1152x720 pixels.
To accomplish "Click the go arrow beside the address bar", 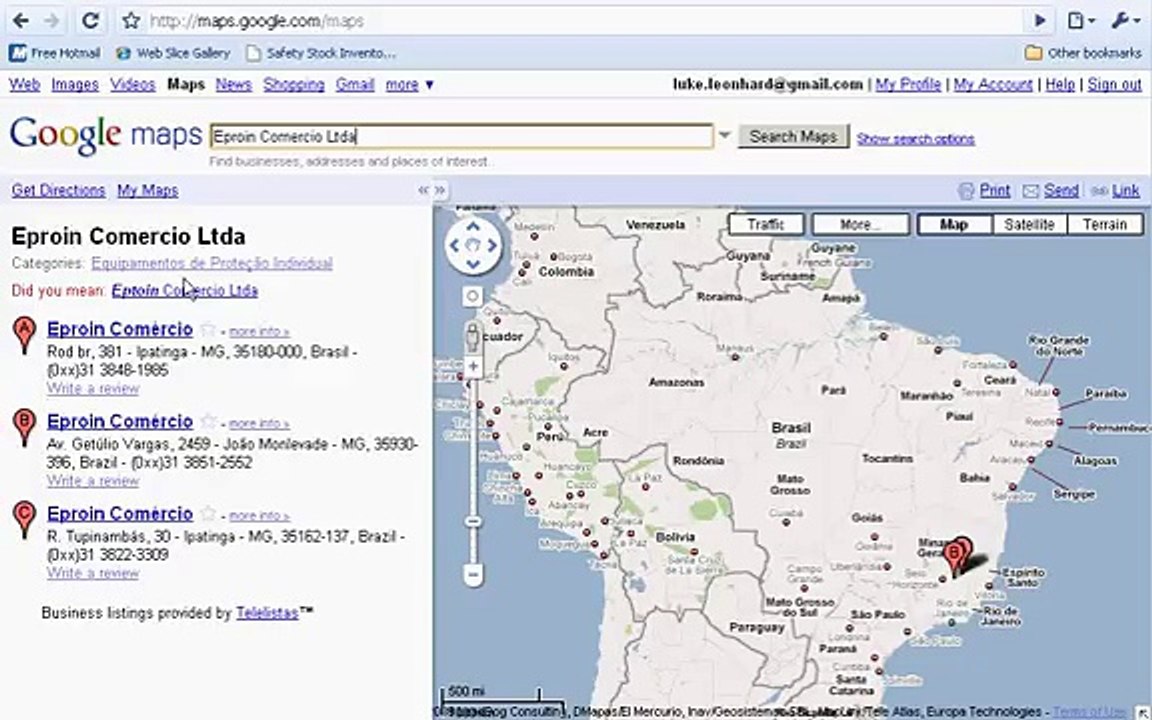I will coord(1040,21).
